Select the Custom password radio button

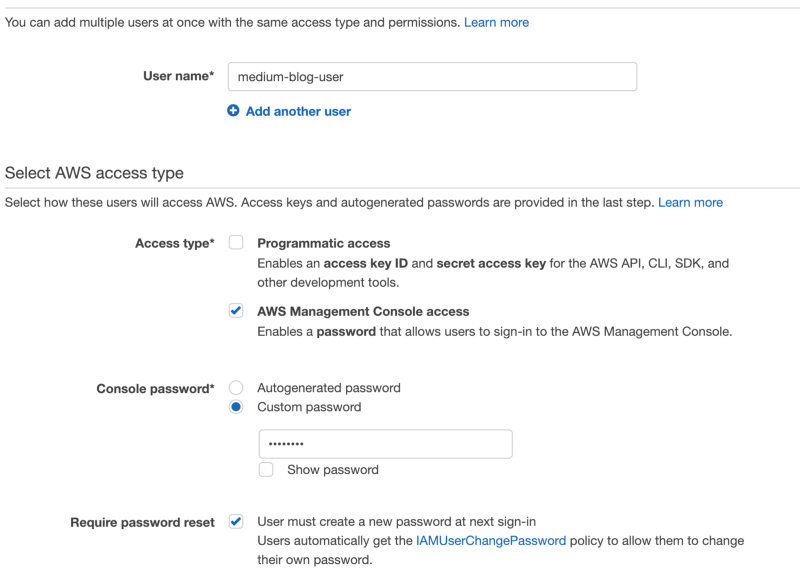click(x=236, y=407)
